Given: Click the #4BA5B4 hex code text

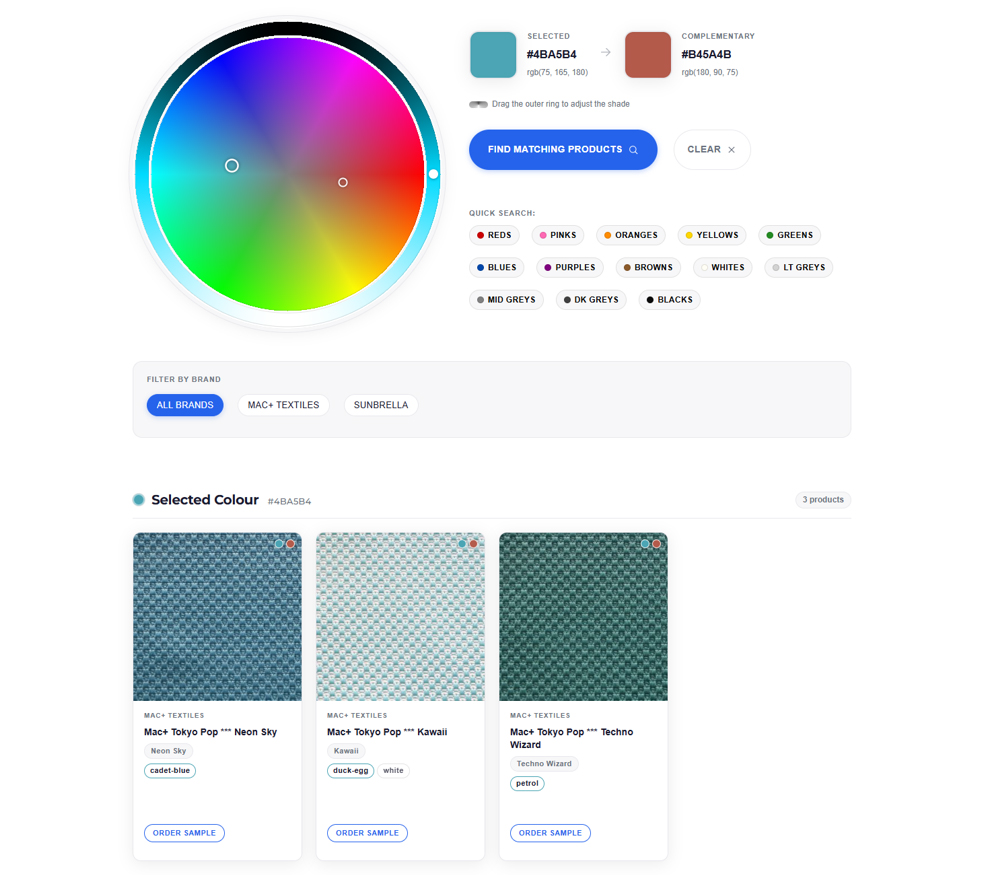Looking at the screenshot, I should click(552, 55).
